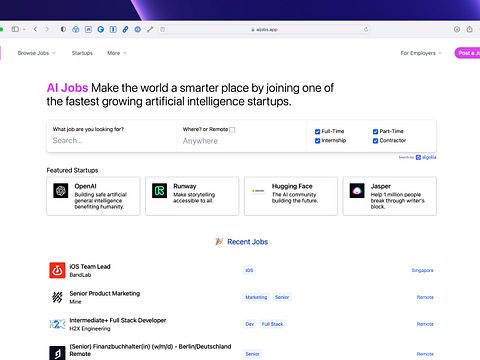Image resolution: width=480 pixels, height=360 pixels.
Task: Open the For Employers dropdown
Action: 421,53
